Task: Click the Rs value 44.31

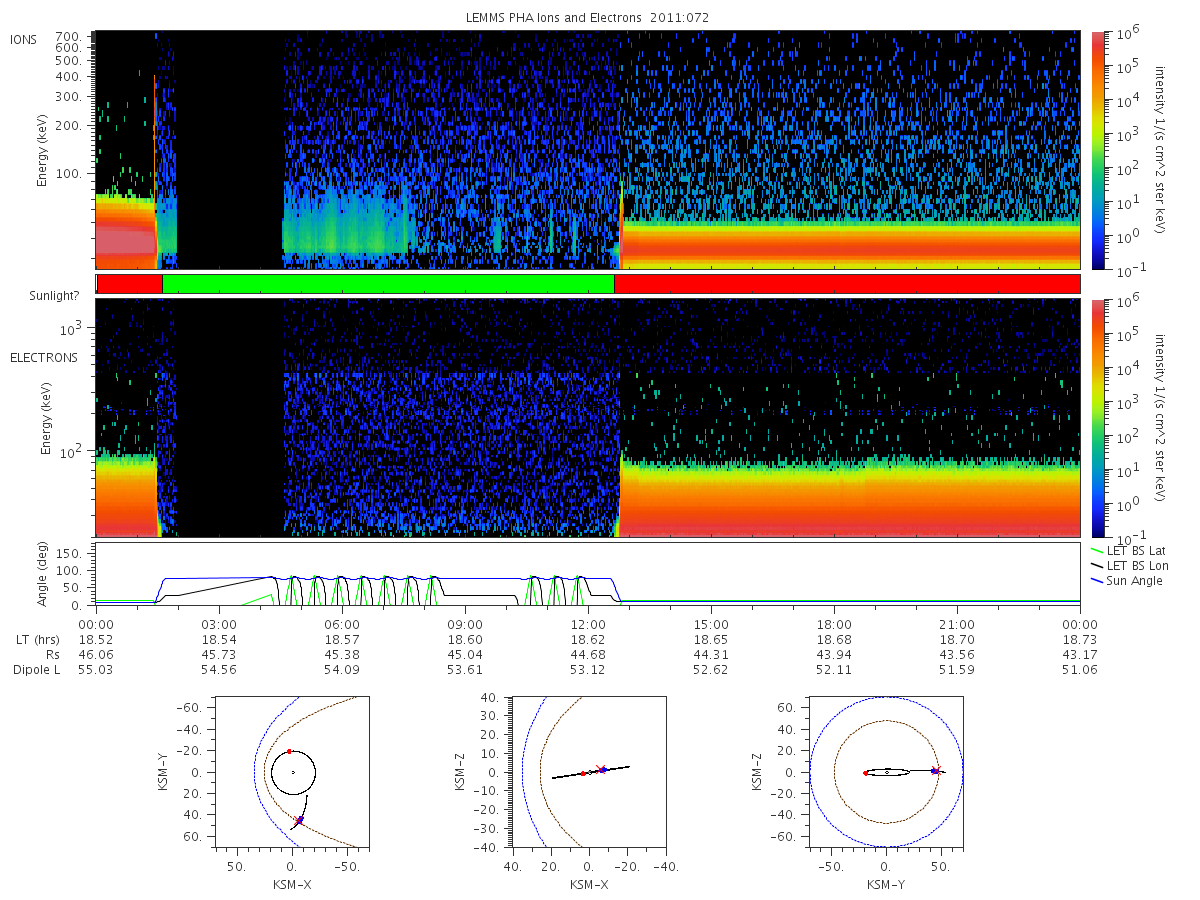Action: click(711, 654)
